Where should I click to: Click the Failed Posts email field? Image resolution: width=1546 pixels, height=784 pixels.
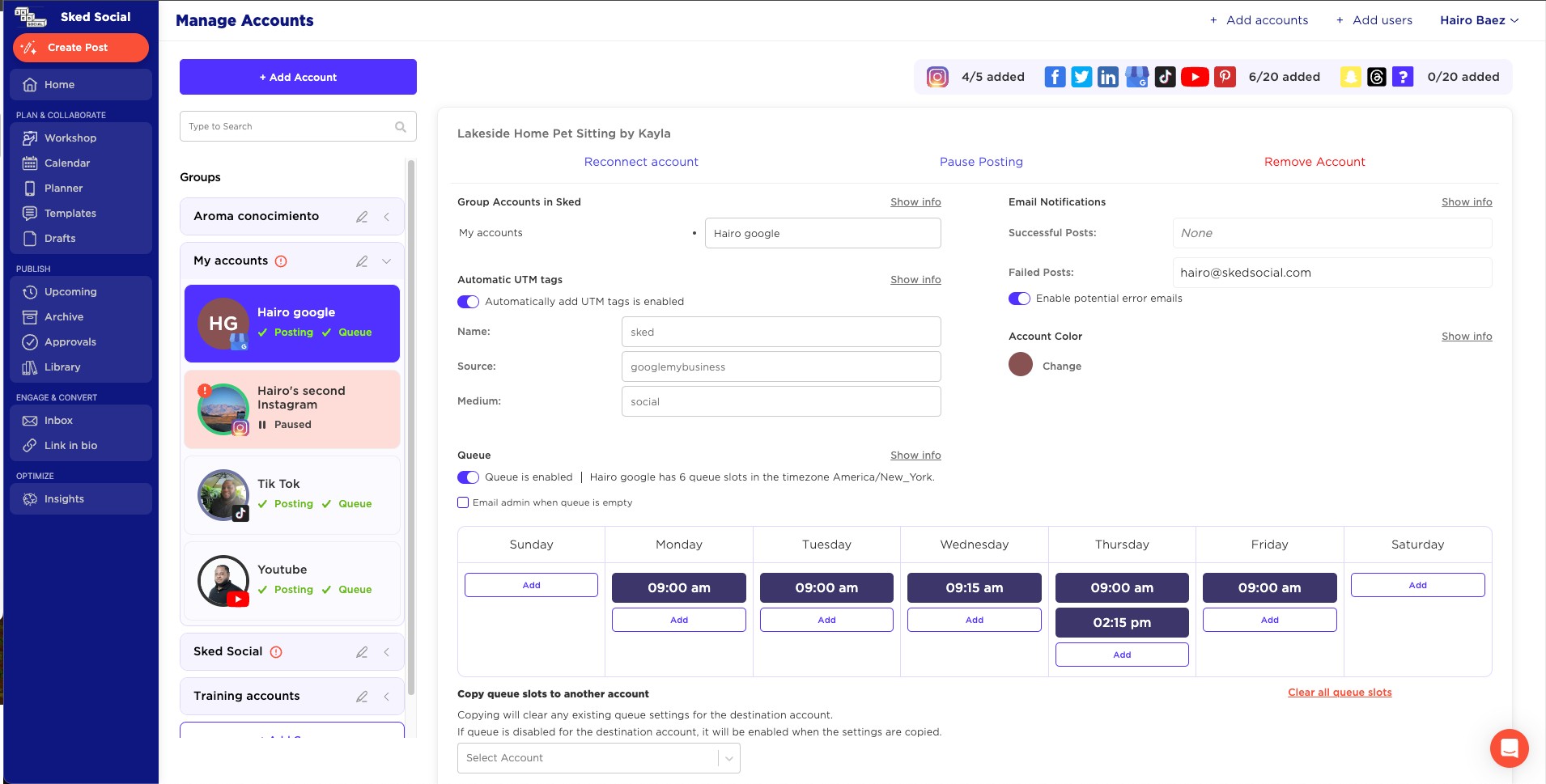pyautogui.click(x=1332, y=273)
